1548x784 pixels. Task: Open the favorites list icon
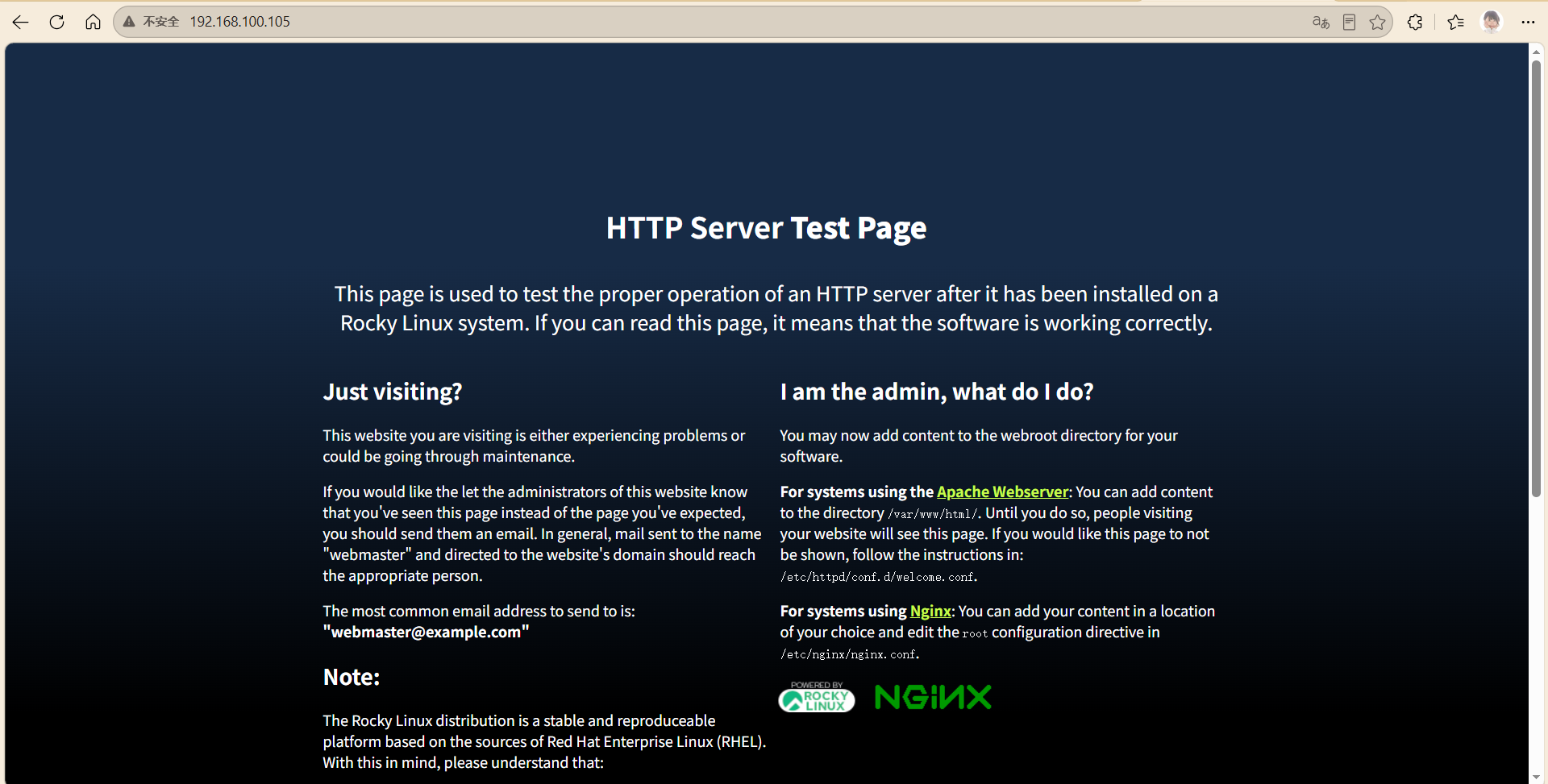pyautogui.click(x=1455, y=22)
